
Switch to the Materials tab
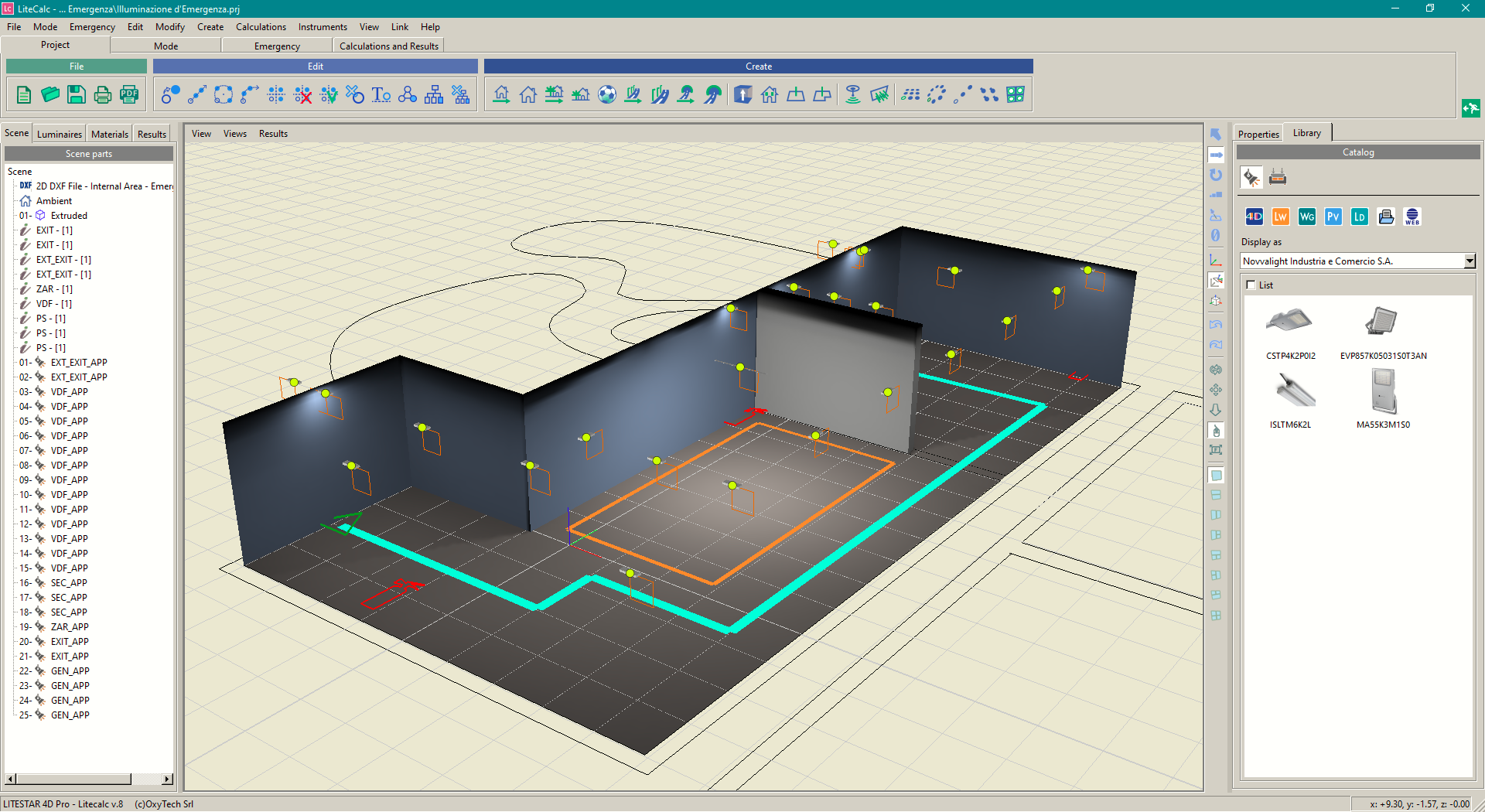click(x=110, y=135)
